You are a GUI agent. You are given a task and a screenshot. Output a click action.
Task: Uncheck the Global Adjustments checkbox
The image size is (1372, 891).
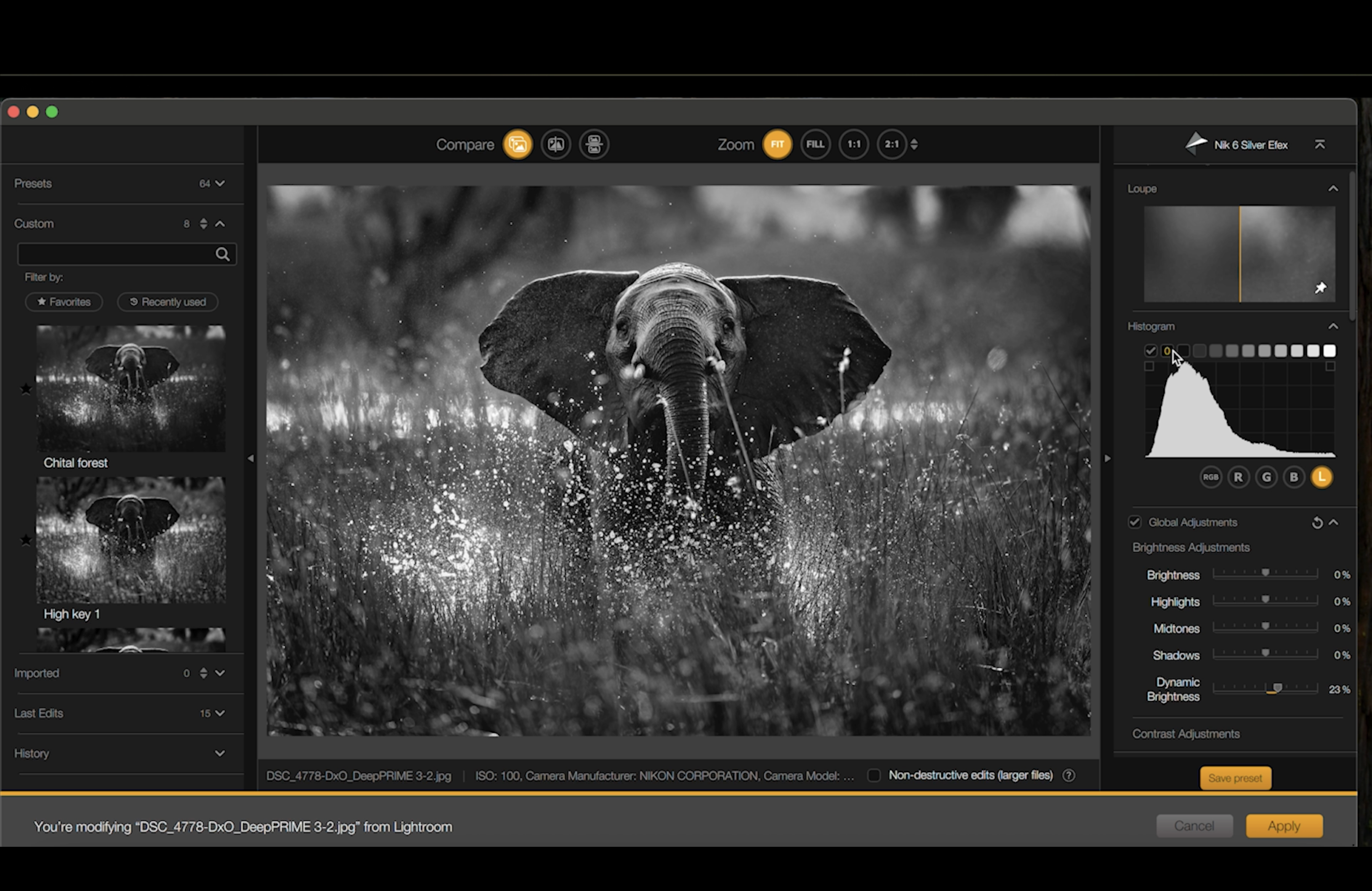point(1135,522)
